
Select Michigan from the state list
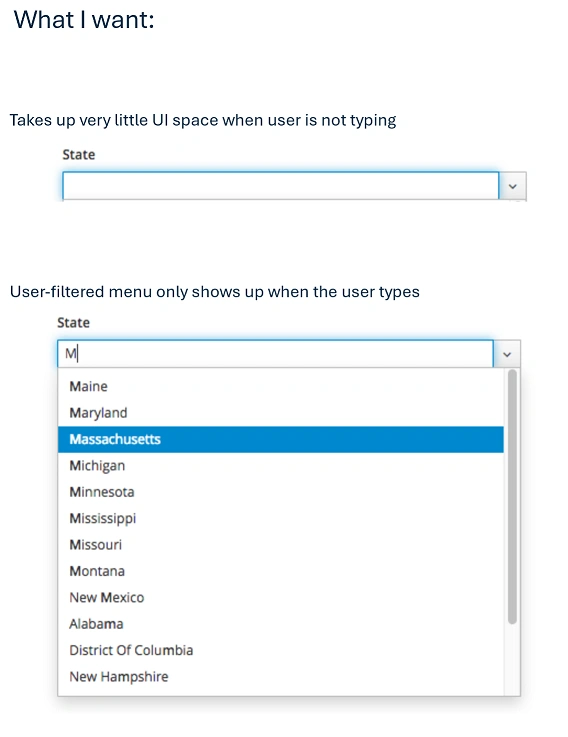pyautogui.click(x=280, y=466)
